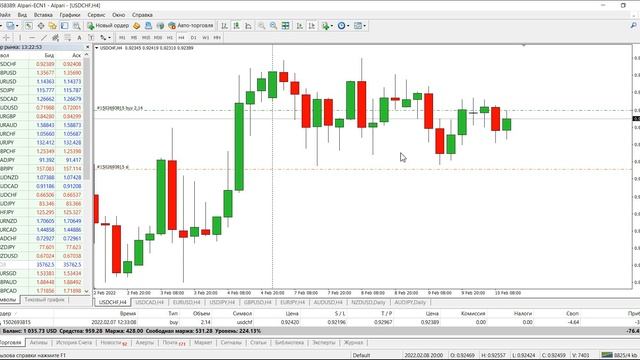The image size is (640, 360).
Task: Select the arrows drawing tool
Action: (x=103, y=38)
